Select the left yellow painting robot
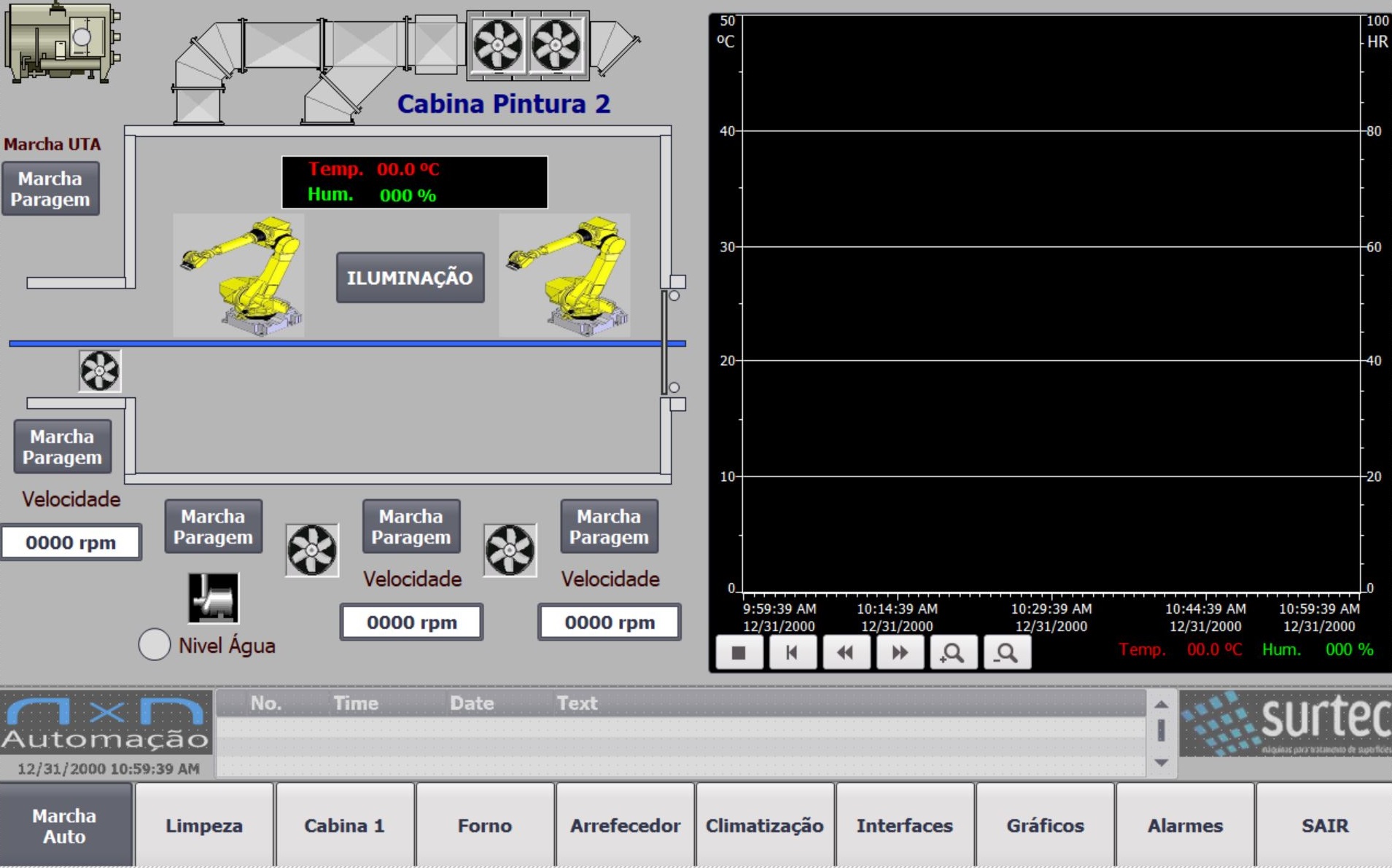The width and height of the screenshot is (1392, 868). tap(239, 275)
